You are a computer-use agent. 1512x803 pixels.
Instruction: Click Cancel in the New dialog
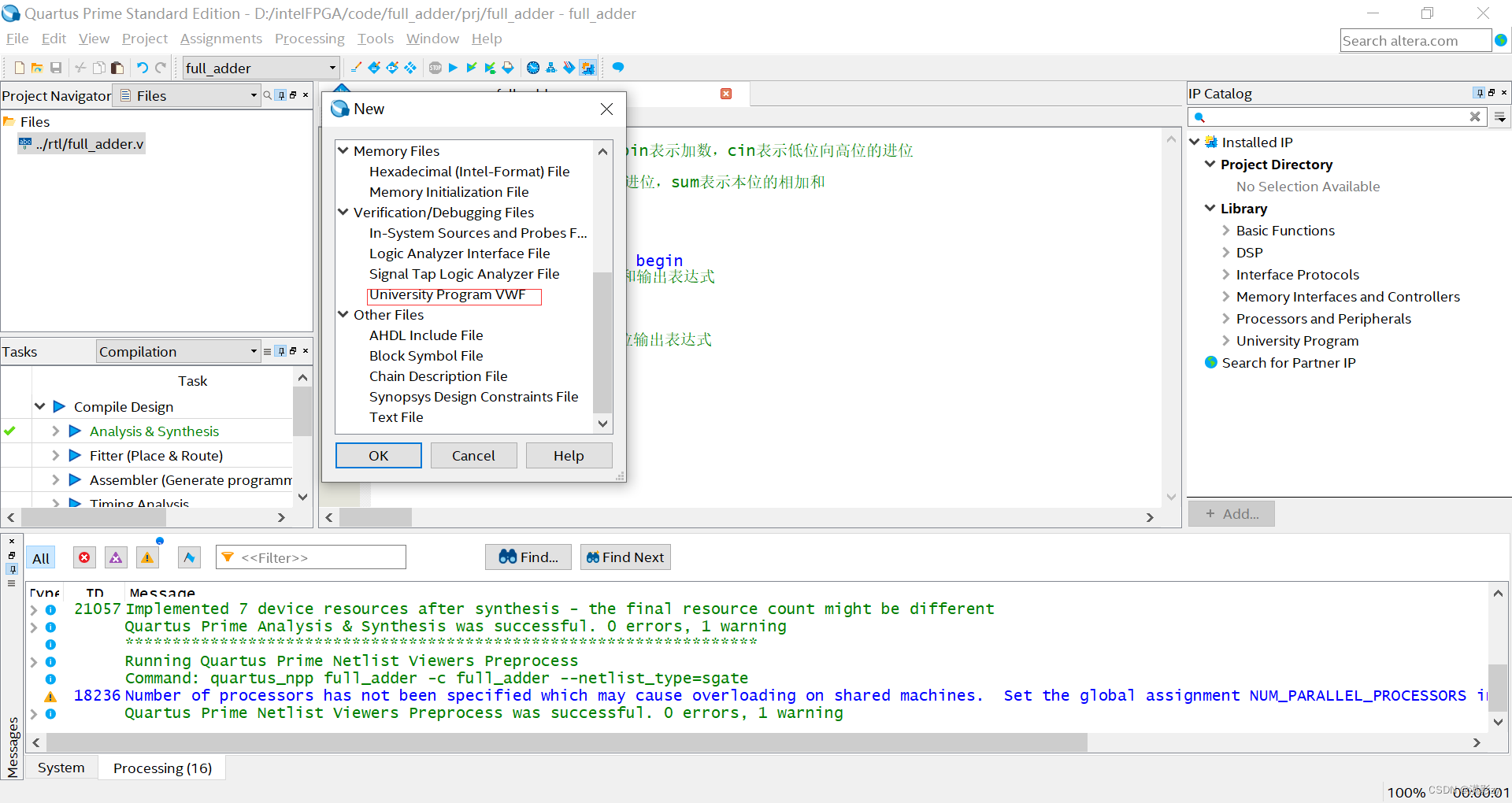473,455
